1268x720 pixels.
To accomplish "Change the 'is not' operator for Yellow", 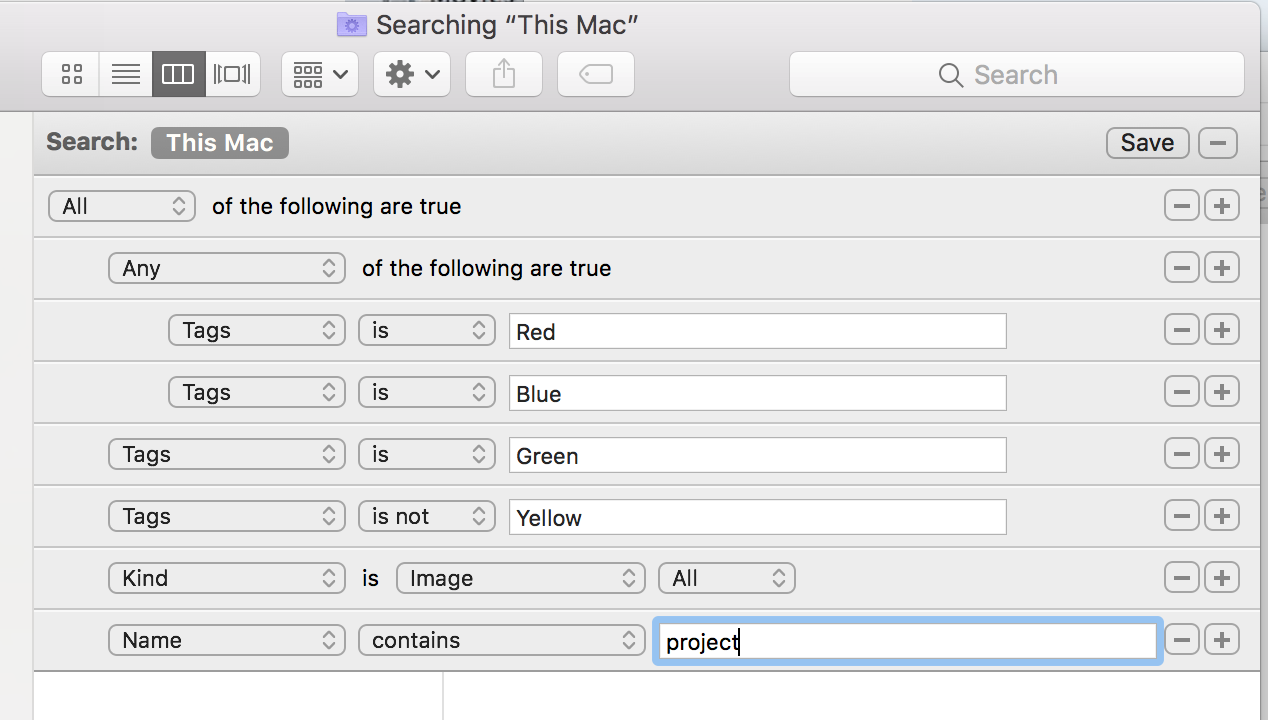I will tap(427, 516).
